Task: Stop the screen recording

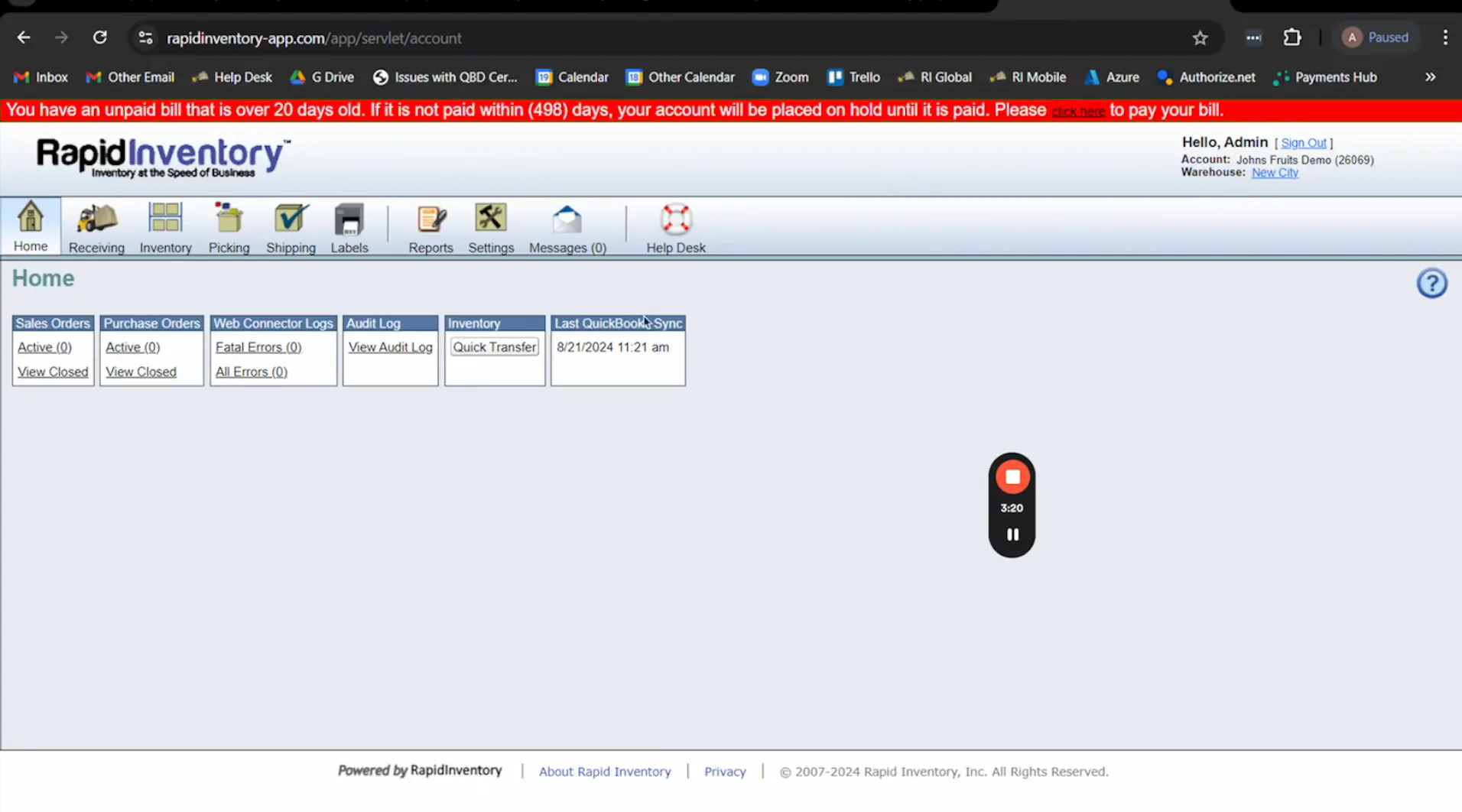Action: point(1012,477)
